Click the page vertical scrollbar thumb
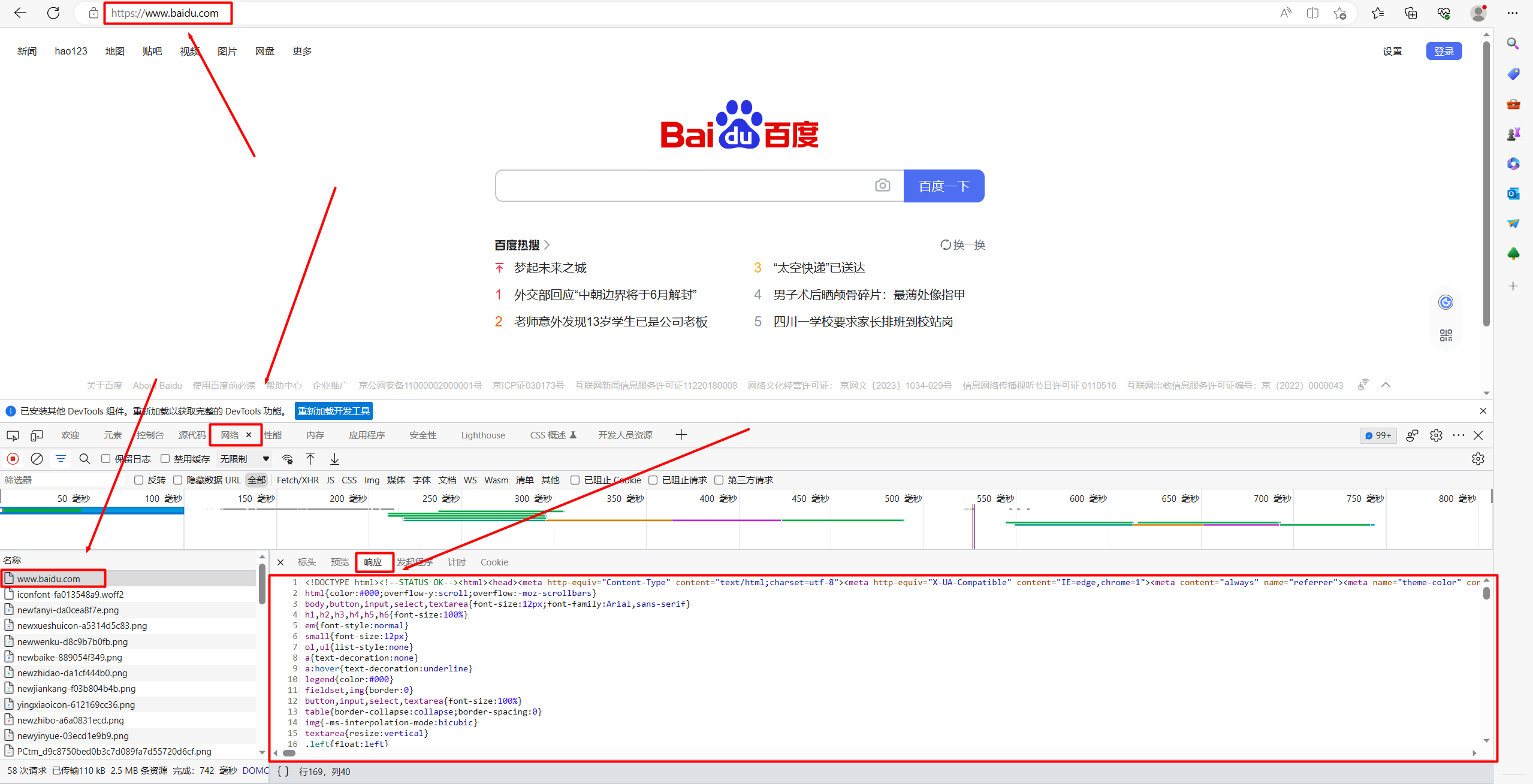1533x784 pixels. click(x=1486, y=183)
